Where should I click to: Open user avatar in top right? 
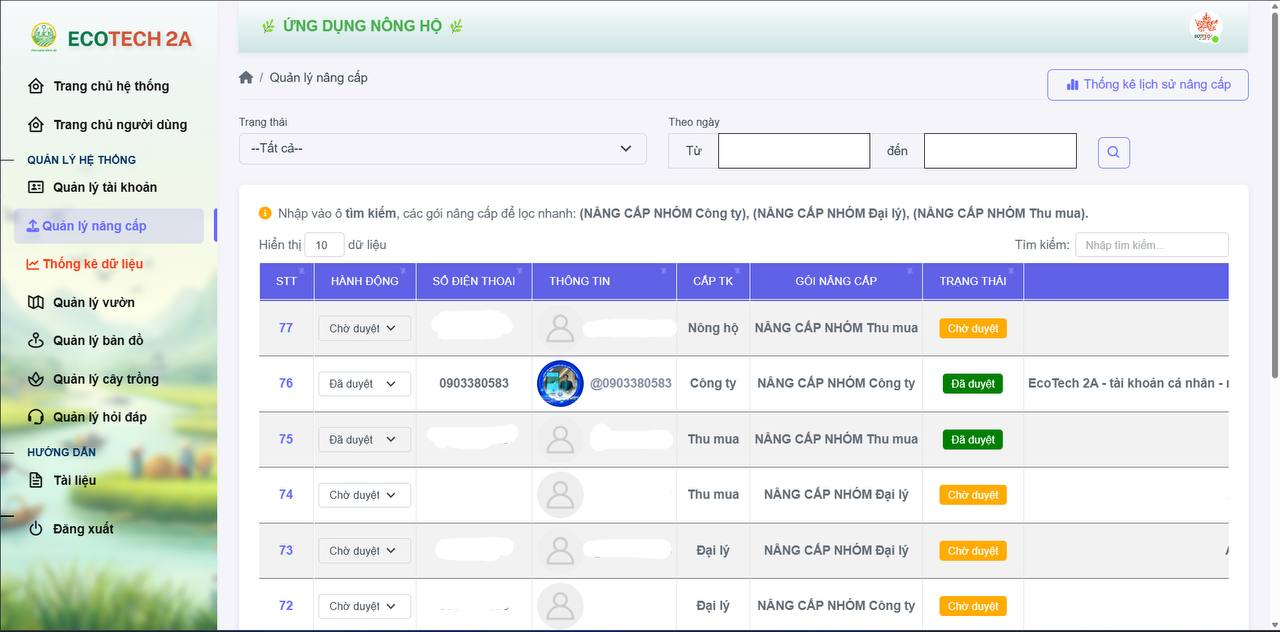pos(1205,28)
